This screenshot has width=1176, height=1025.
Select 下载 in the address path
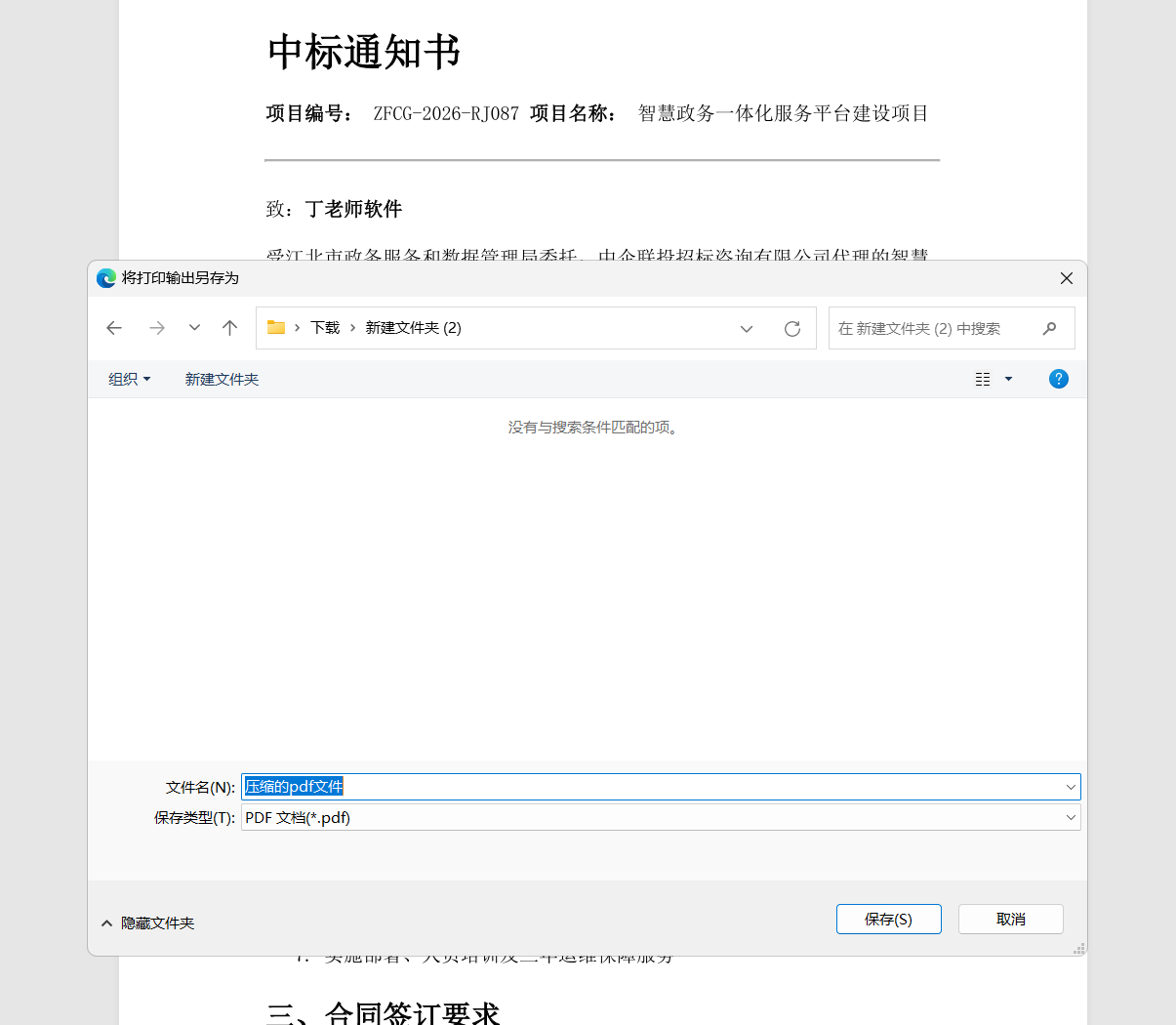[325, 328]
